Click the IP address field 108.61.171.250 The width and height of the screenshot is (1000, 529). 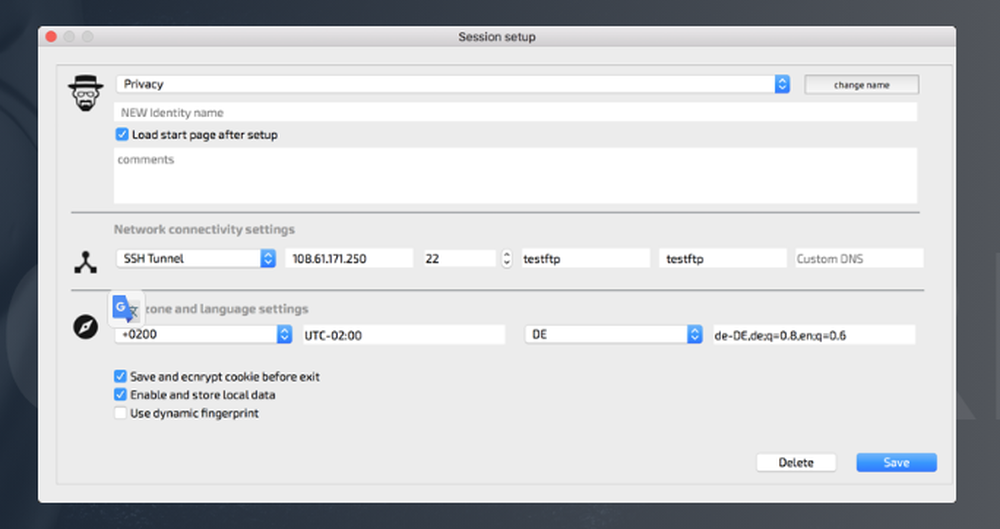tap(349, 258)
